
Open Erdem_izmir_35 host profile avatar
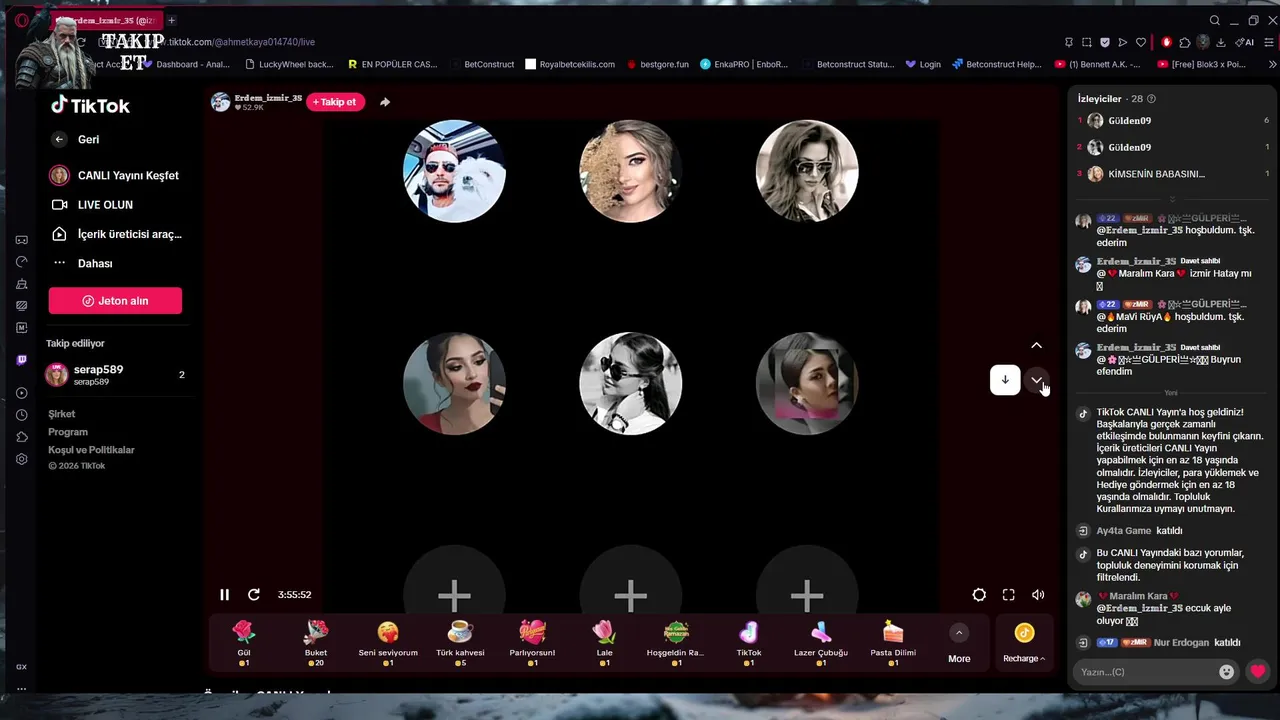221,102
